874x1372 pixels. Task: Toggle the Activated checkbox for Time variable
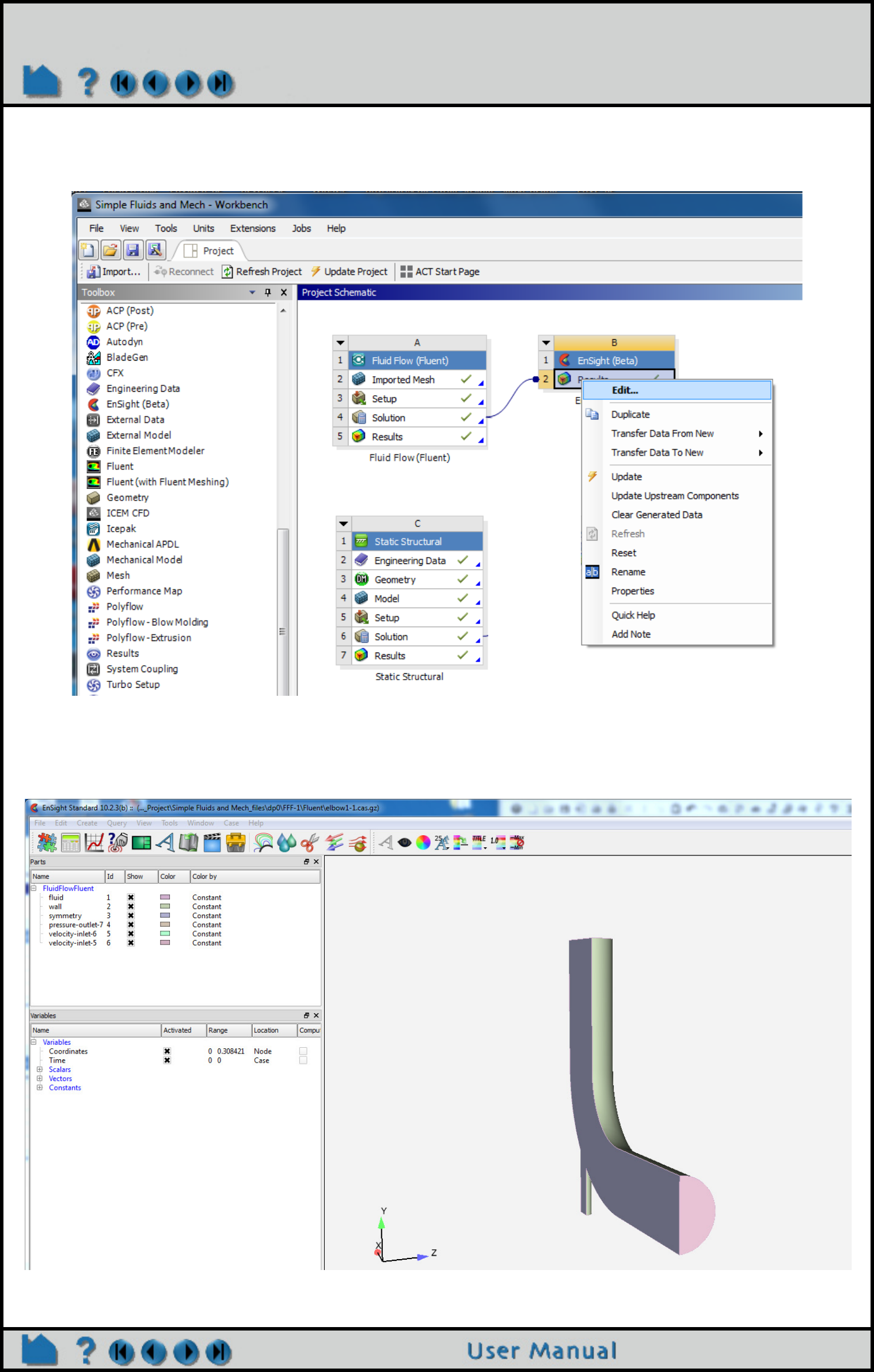coord(167,1060)
